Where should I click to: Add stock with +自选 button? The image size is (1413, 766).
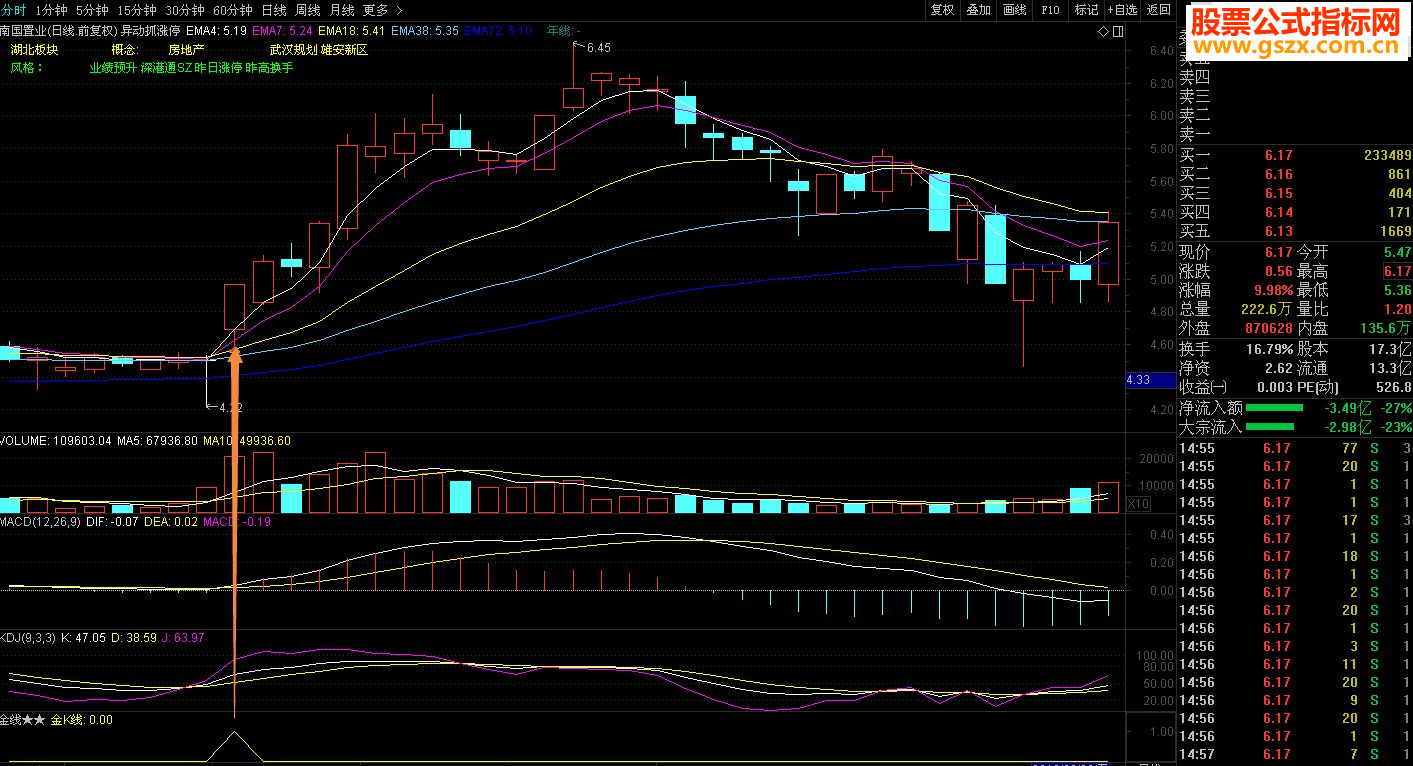1123,10
